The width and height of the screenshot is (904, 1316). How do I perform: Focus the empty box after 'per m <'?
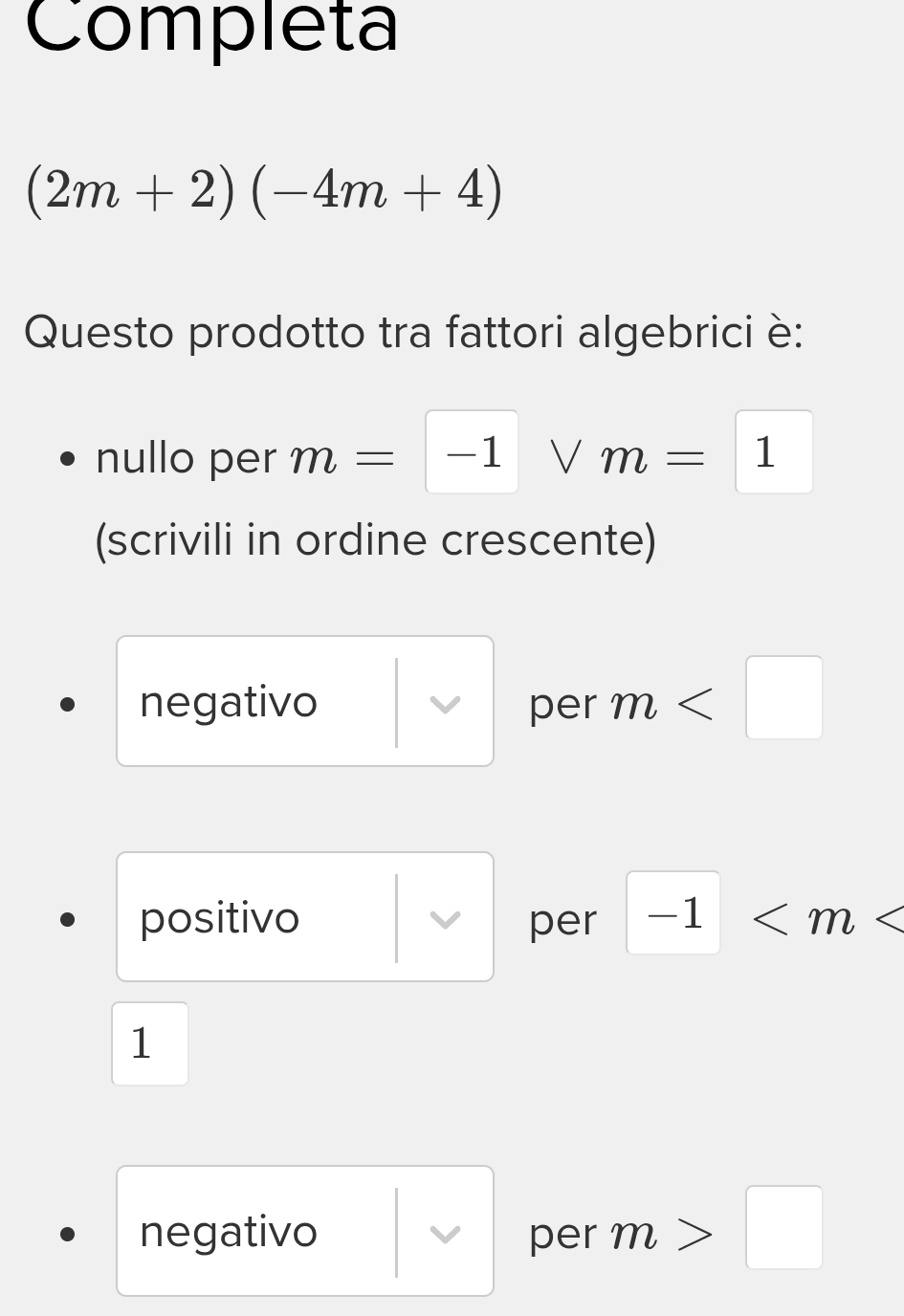tap(783, 697)
